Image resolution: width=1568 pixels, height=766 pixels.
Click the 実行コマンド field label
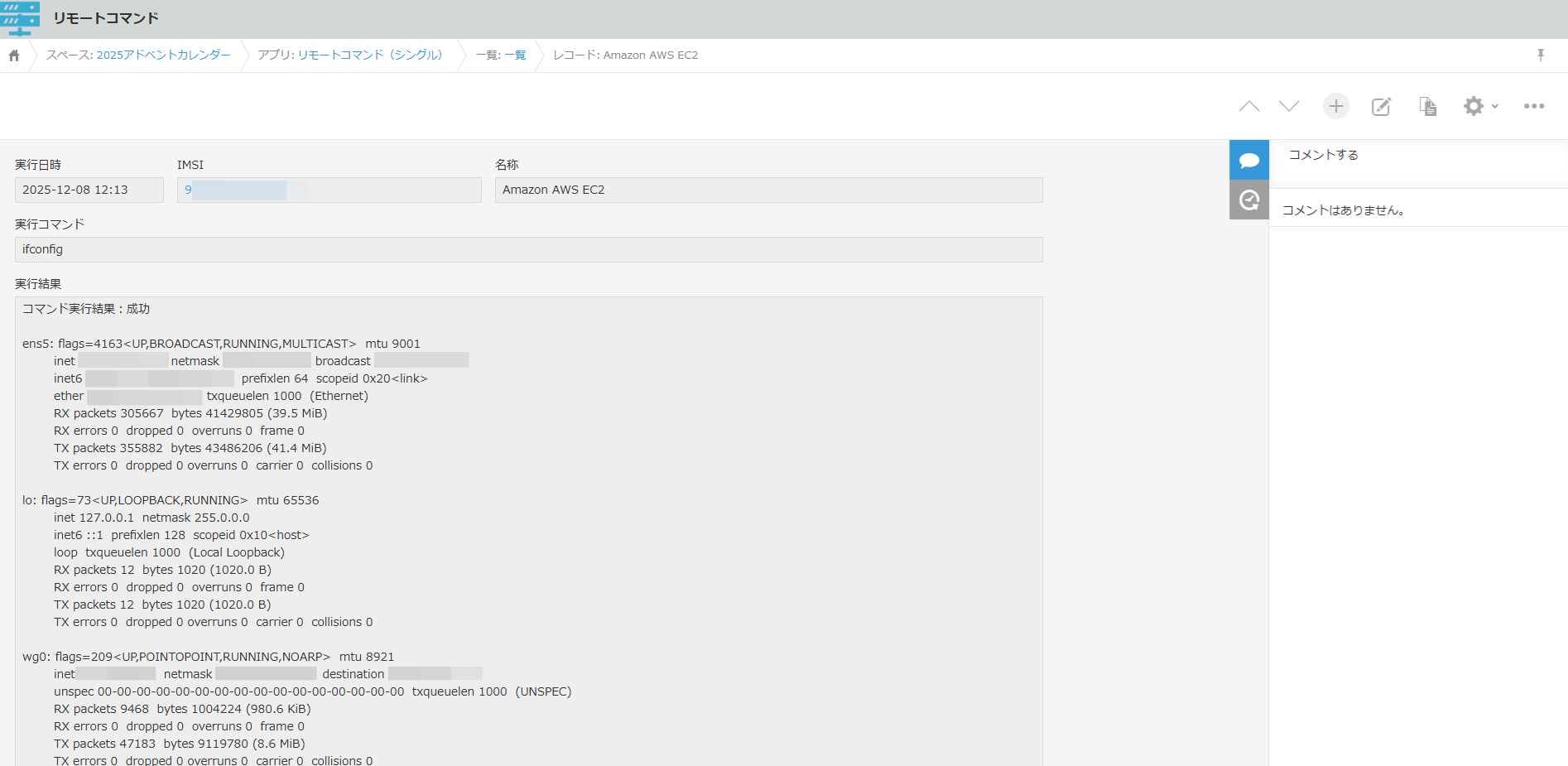click(50, 224)
